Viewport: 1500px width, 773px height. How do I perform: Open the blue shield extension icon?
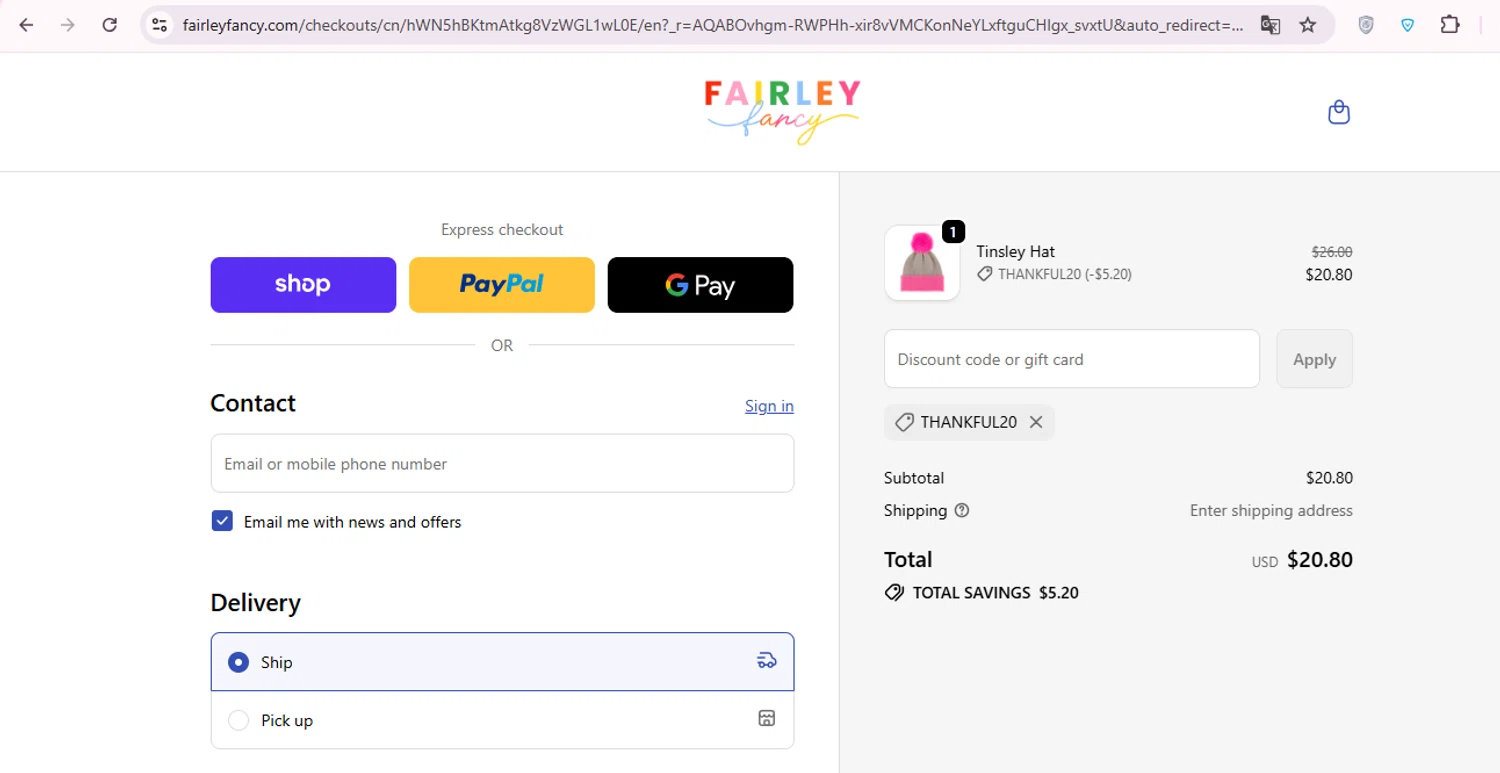coord(1408,25)
